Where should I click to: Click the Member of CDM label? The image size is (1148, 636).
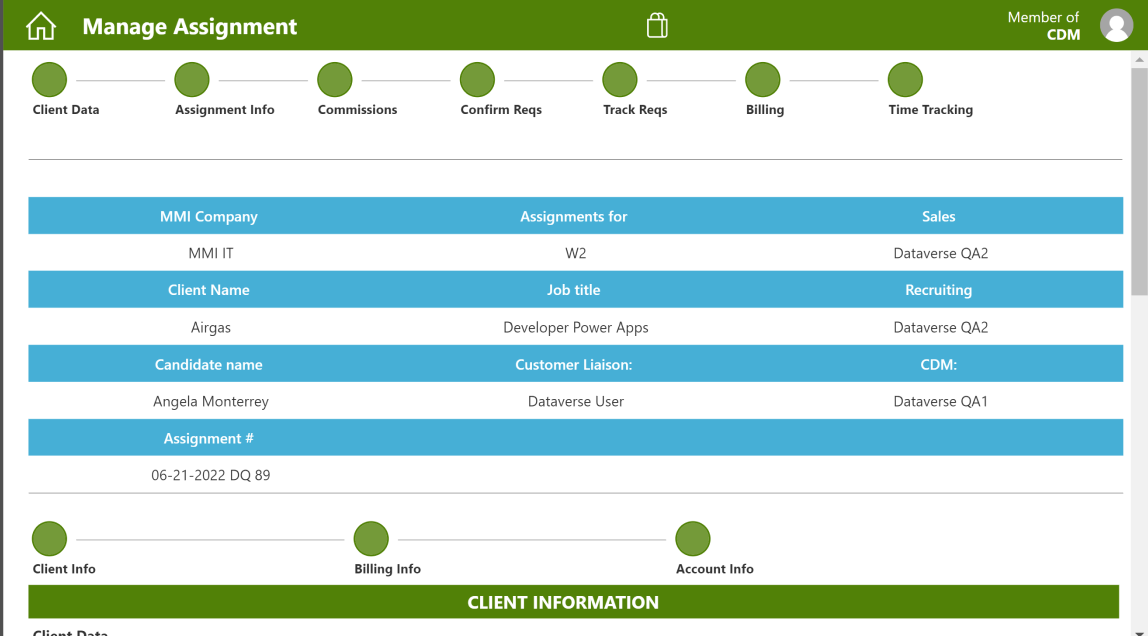[x=1043, y=25]
